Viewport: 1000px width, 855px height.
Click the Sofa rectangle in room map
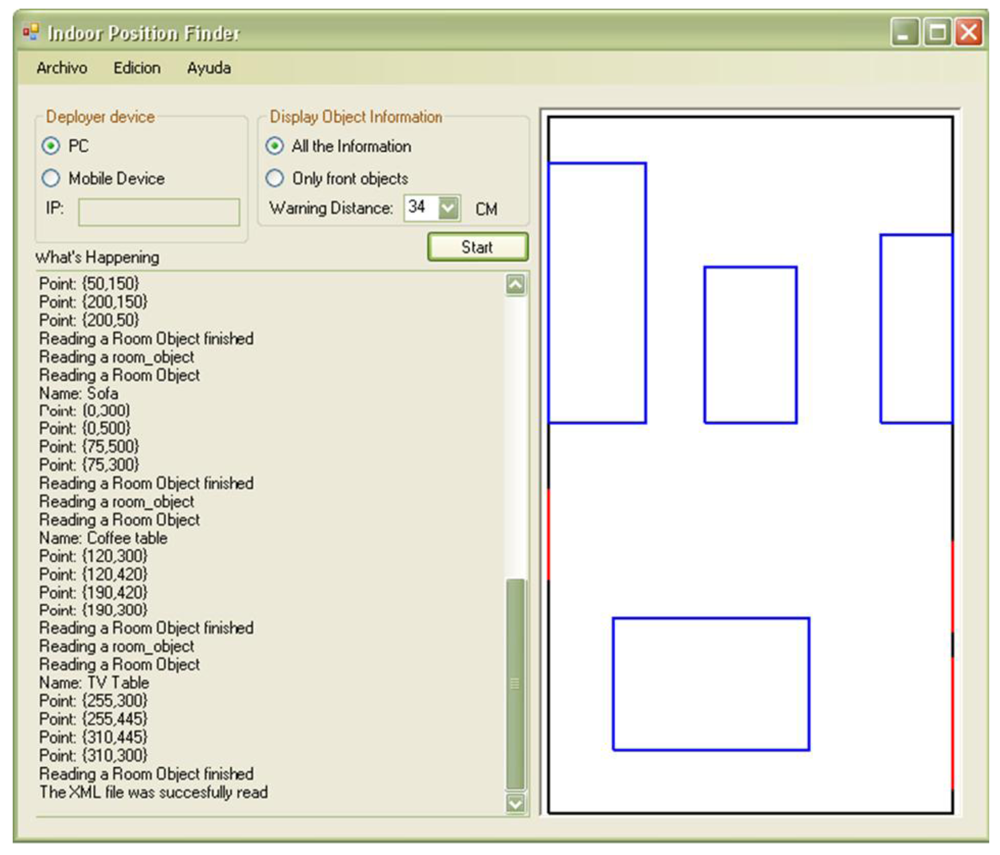tap(597, 292)
